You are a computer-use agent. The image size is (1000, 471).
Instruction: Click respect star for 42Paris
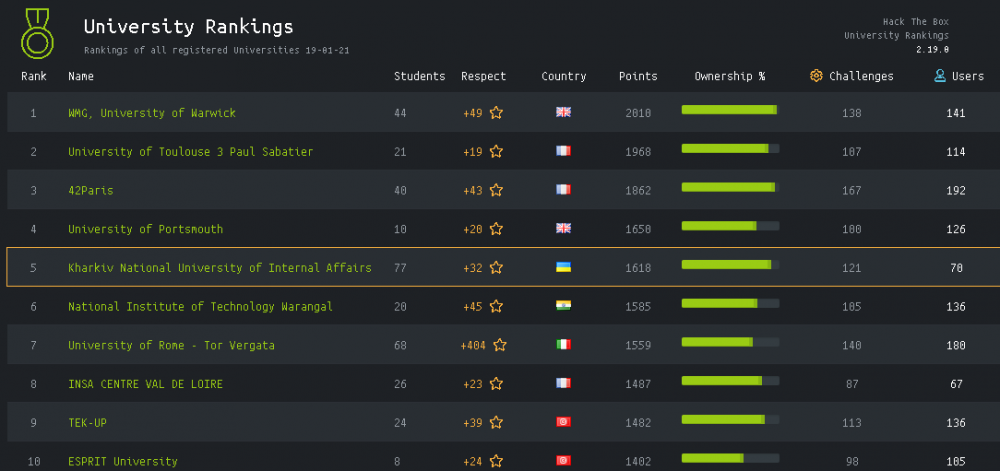[x=496, y=190]
